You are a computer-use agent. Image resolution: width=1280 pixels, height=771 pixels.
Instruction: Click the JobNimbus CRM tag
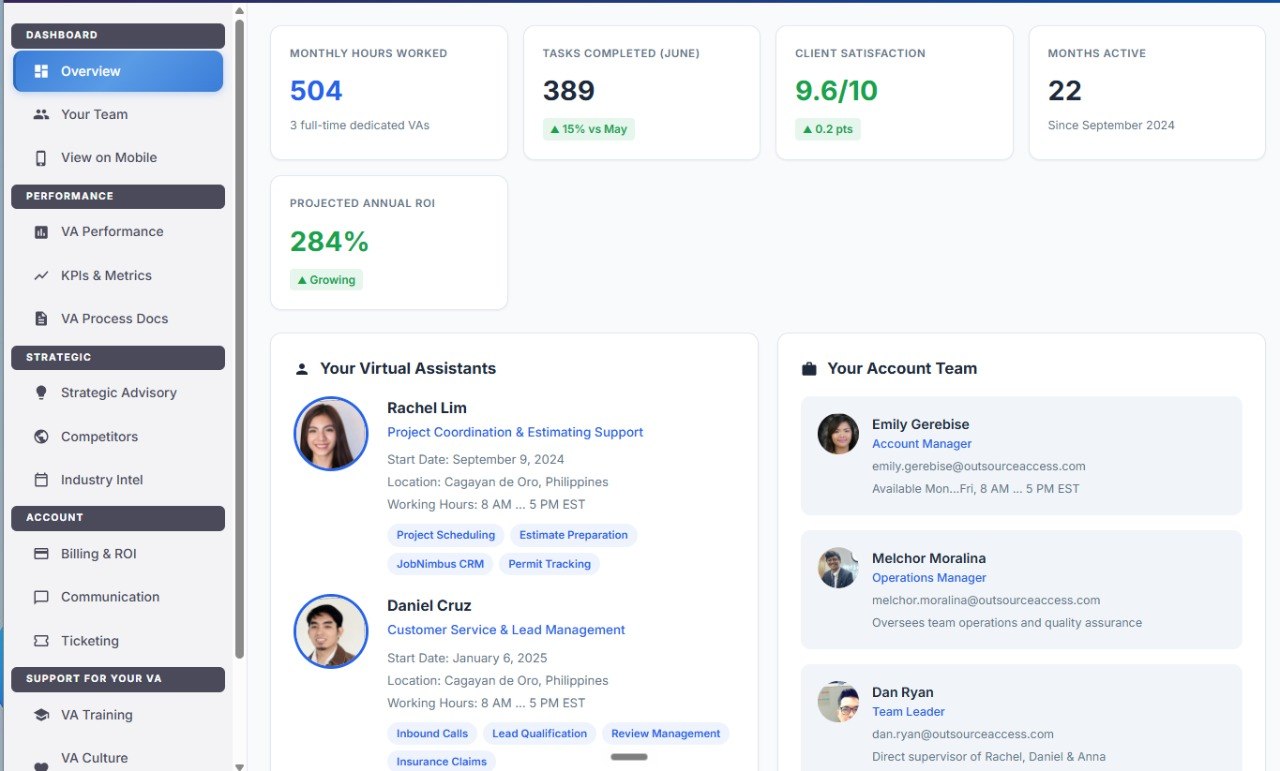[440, 564]
